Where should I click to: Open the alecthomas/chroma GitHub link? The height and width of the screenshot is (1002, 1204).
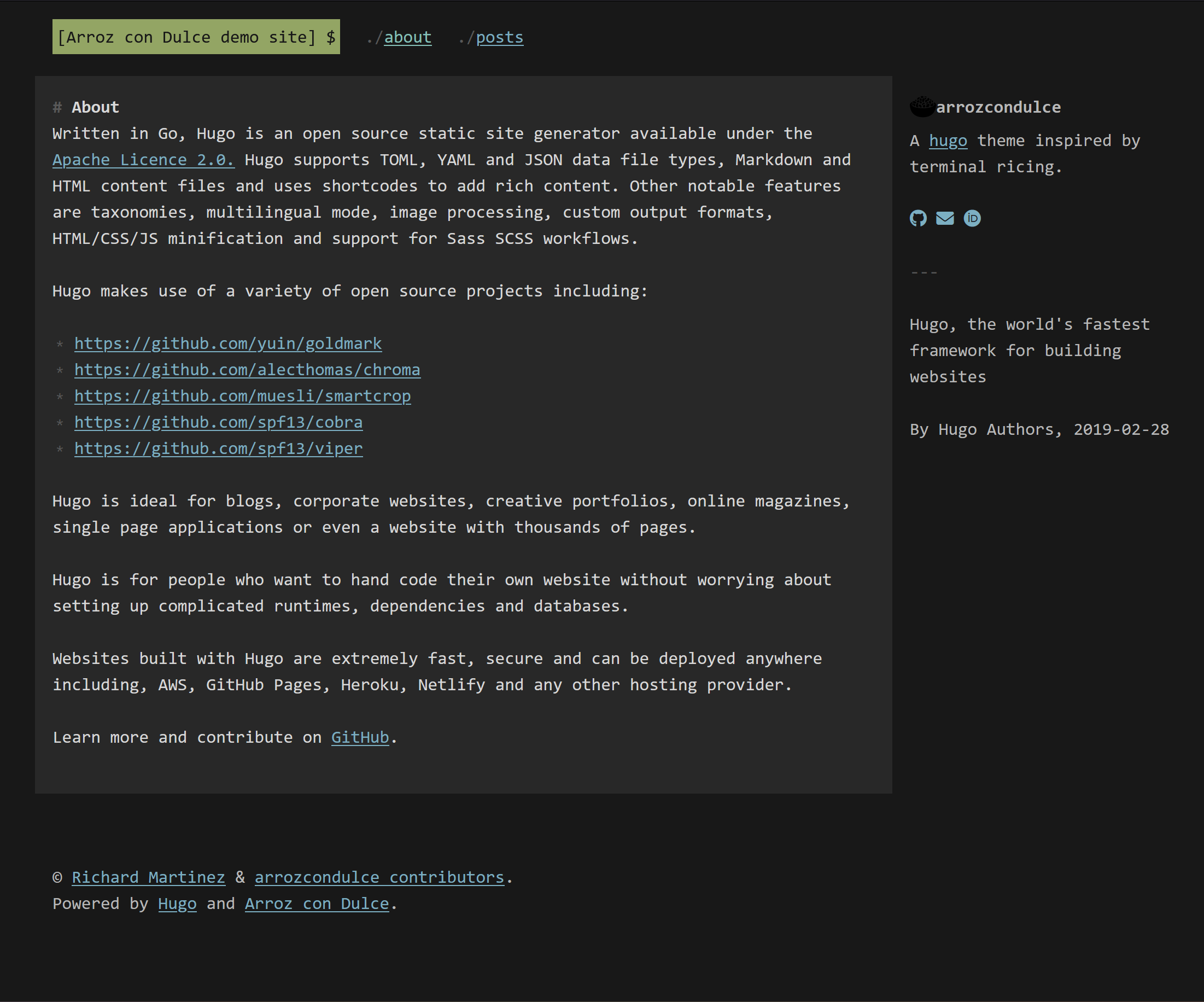[247, 369]
